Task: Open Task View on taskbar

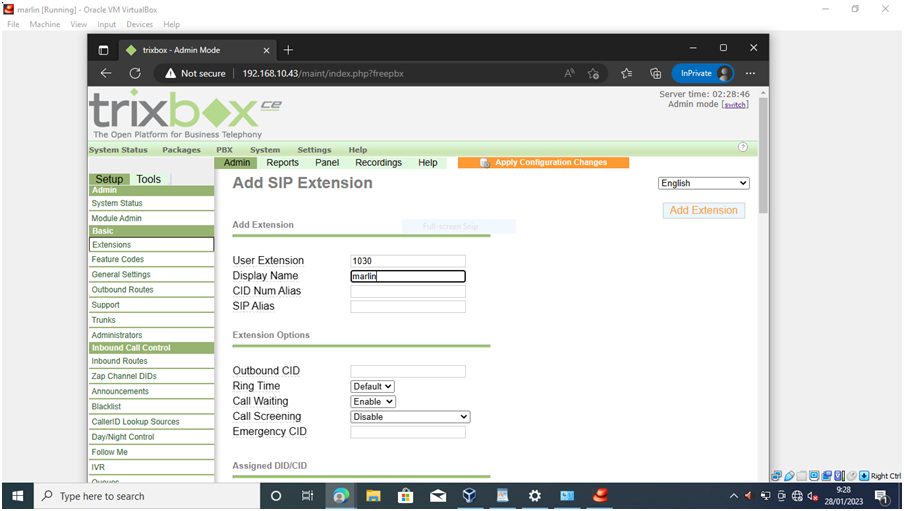Action: [x=307, y=496]
